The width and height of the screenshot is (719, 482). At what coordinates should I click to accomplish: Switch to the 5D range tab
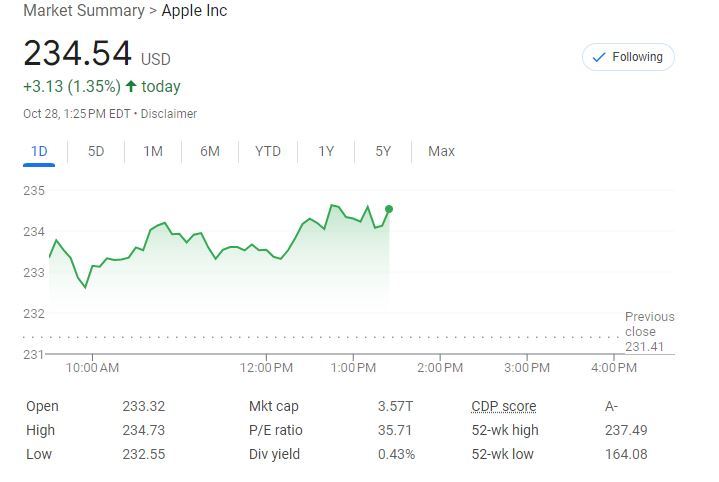pyautogui.click(x=96, y=152)
